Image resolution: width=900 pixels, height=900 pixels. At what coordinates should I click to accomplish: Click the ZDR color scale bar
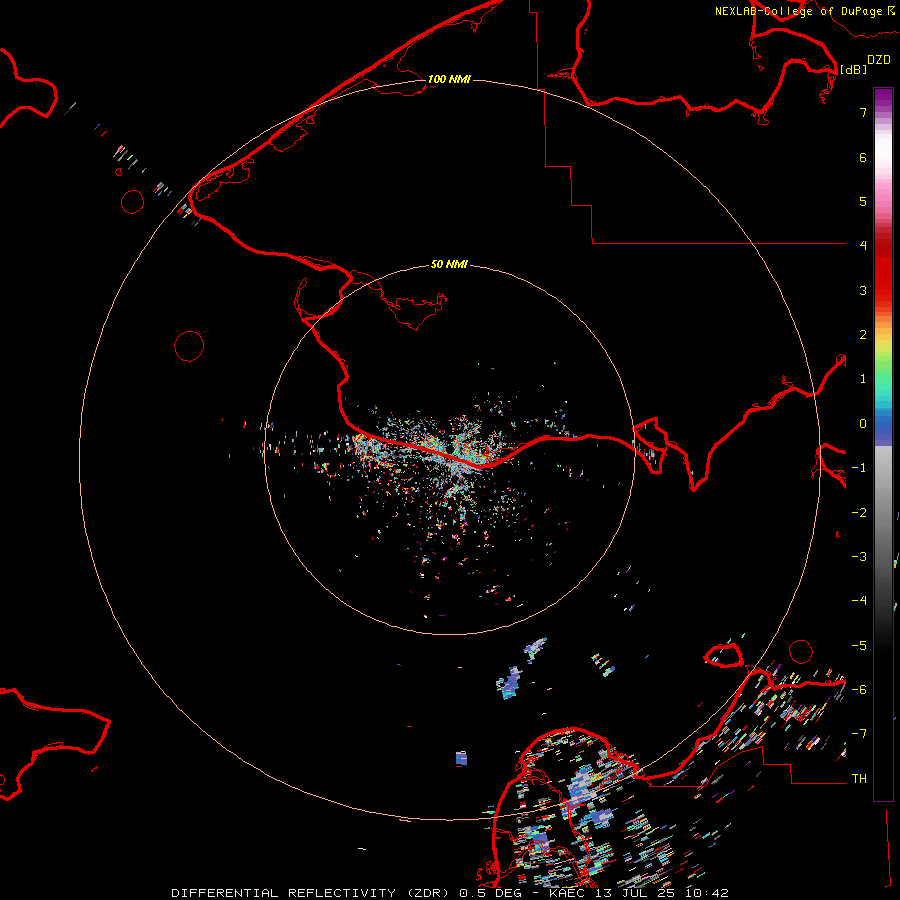(x=883, y=444)
